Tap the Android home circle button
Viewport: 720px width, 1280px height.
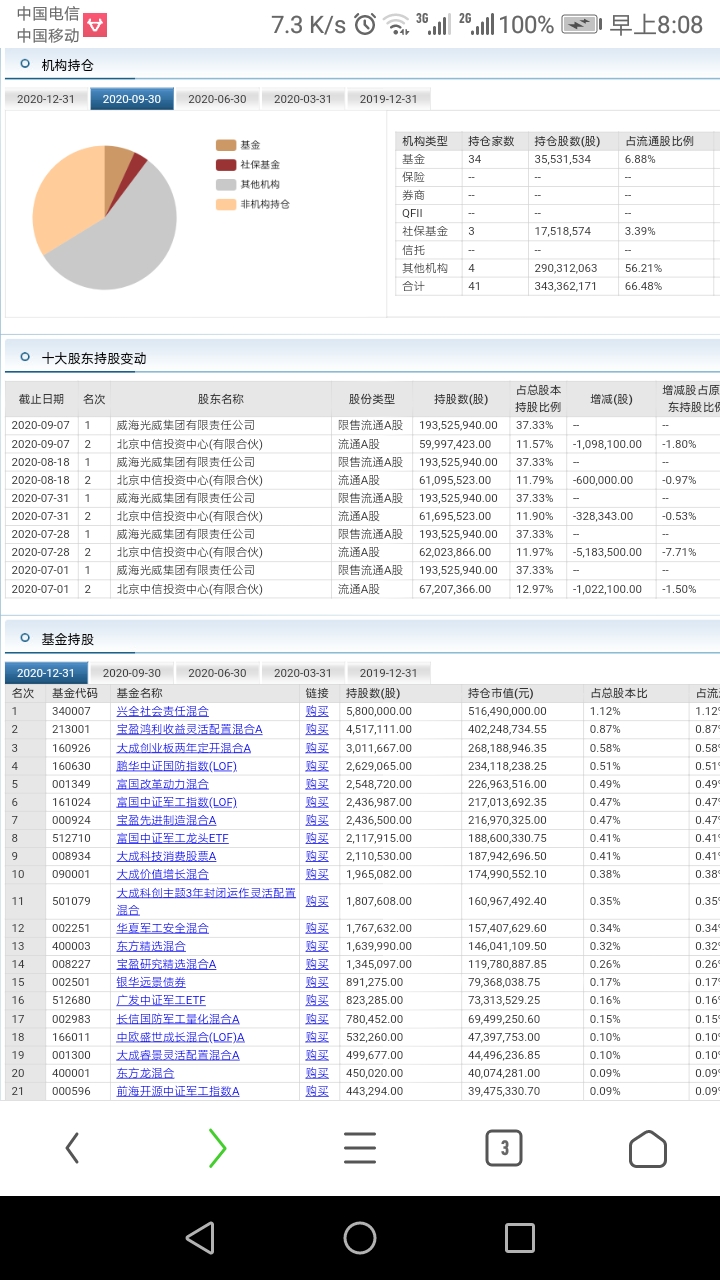(x=360, y=1238)
